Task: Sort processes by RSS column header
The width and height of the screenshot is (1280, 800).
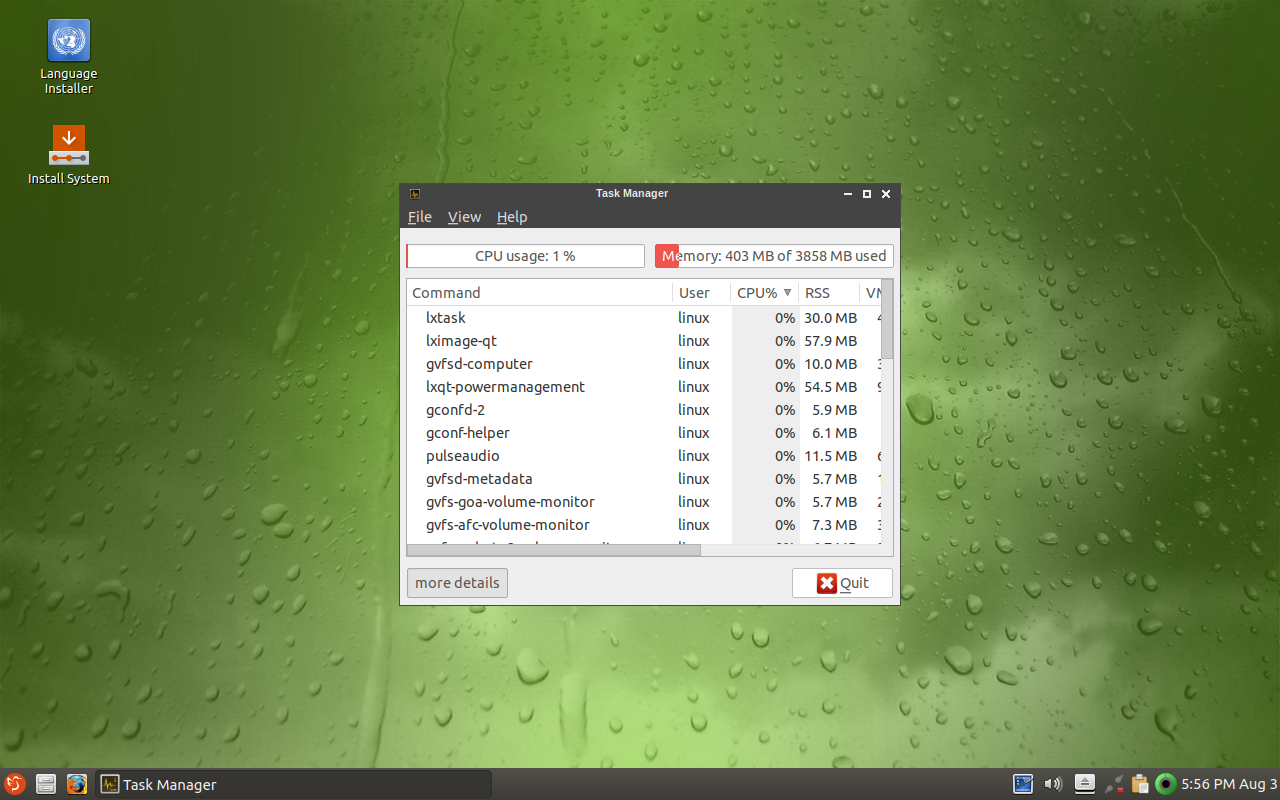Action: tap(828, 293)
